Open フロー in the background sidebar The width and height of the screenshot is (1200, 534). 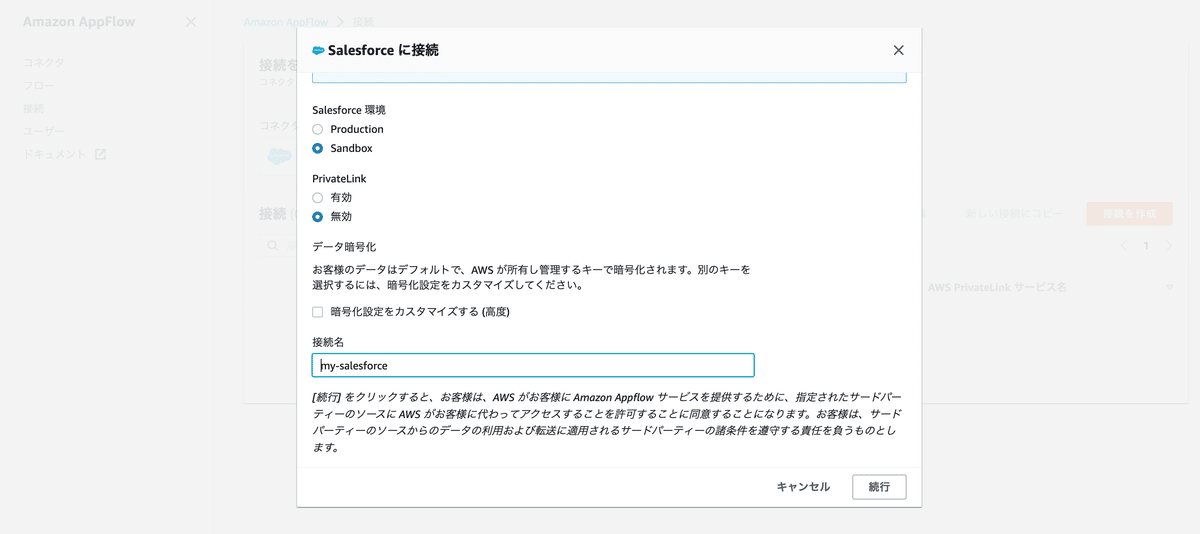39,85
